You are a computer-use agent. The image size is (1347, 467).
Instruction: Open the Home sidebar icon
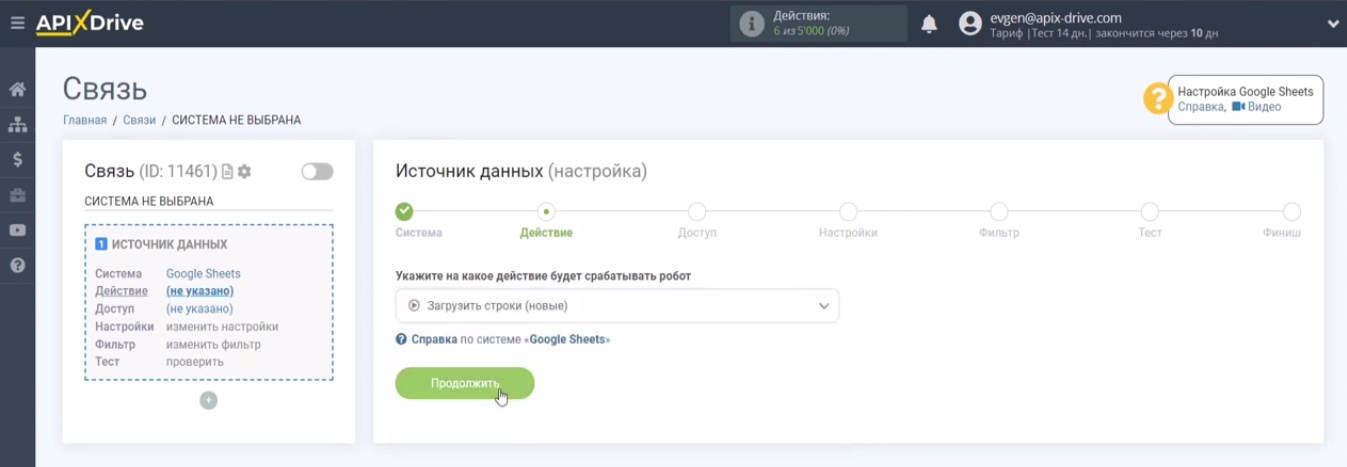17,89
